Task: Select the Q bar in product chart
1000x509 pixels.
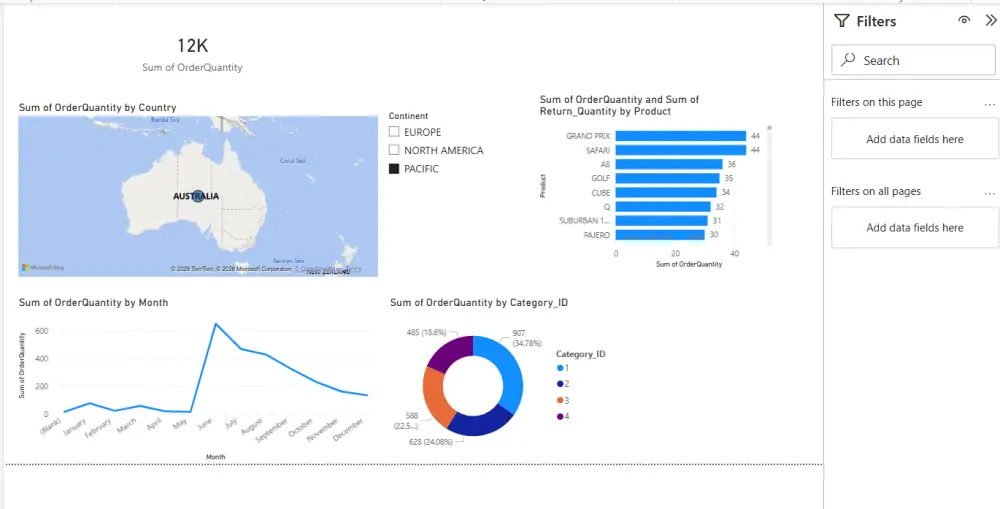Action: [x=663, y=207]
